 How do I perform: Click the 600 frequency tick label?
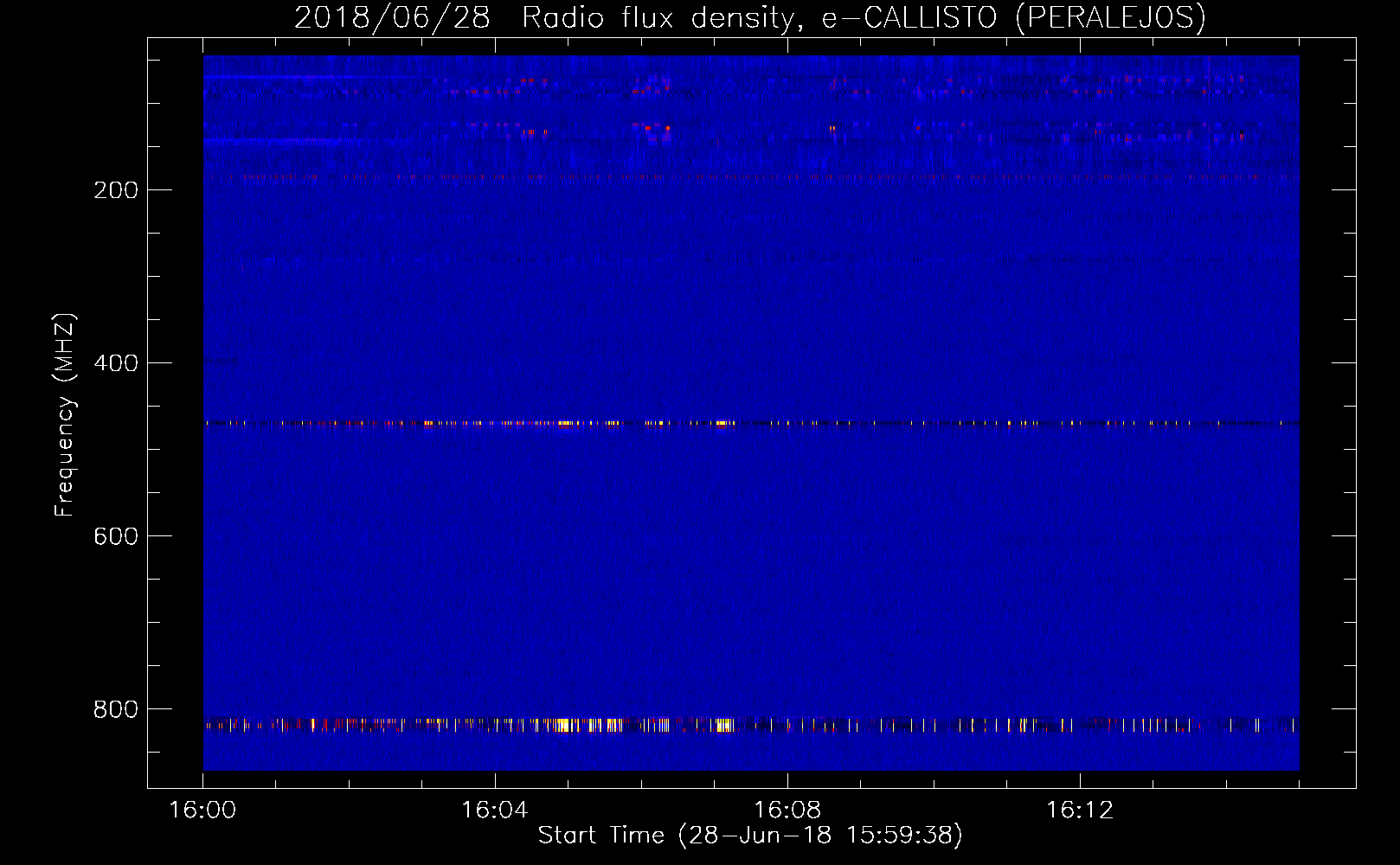pyautogui.click(x=116, y=536)
